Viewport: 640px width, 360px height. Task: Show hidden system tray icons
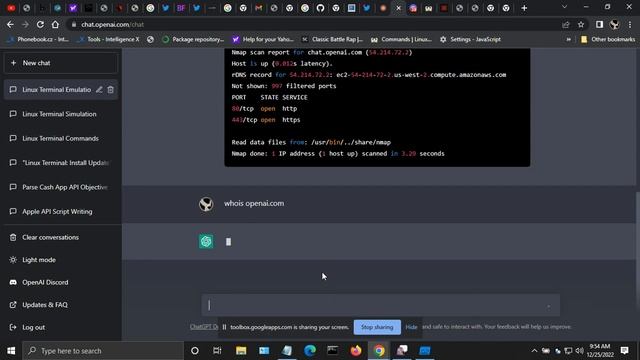pyautogui.click(x=534, y=351)
